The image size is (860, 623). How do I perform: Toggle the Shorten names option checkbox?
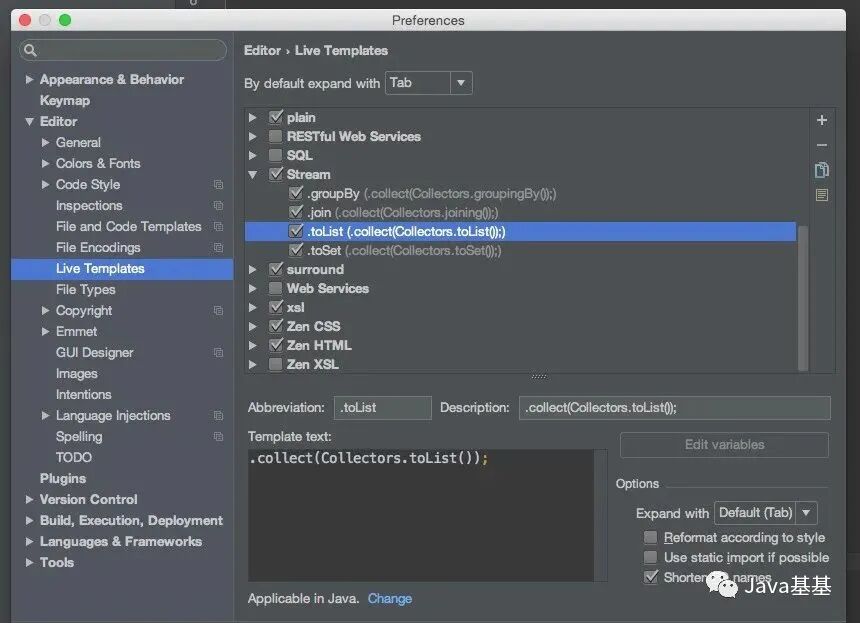coord(650,577)
